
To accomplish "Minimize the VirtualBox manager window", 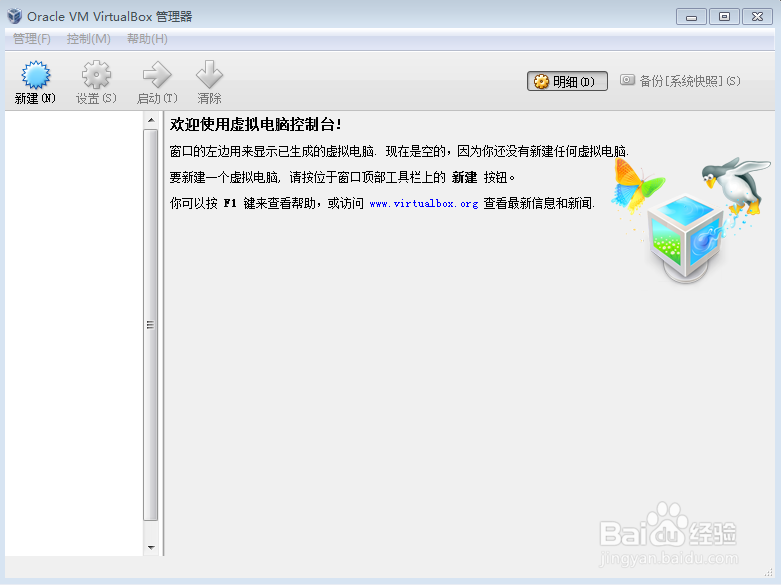I will point(691,17).
